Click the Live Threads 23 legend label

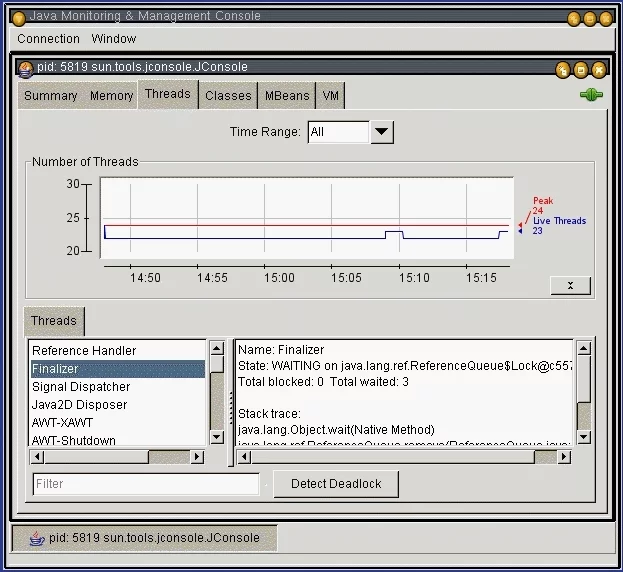point(559,226)
